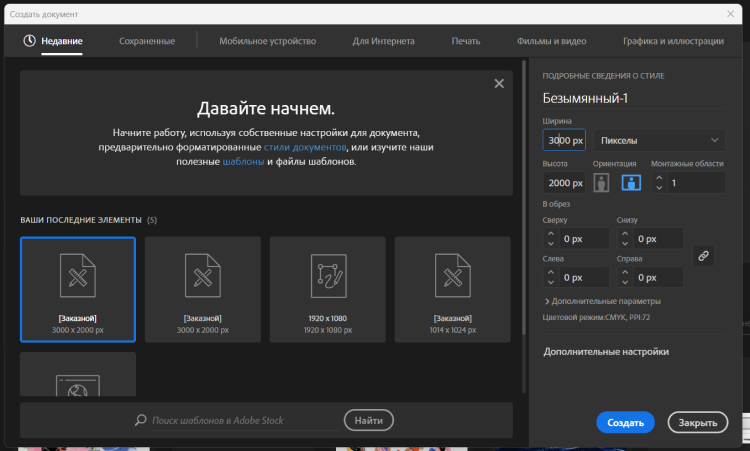Click the Adobe Stock template search field
Image resolution: width=750 pixels, height=451 pixels.
point(244,420)
